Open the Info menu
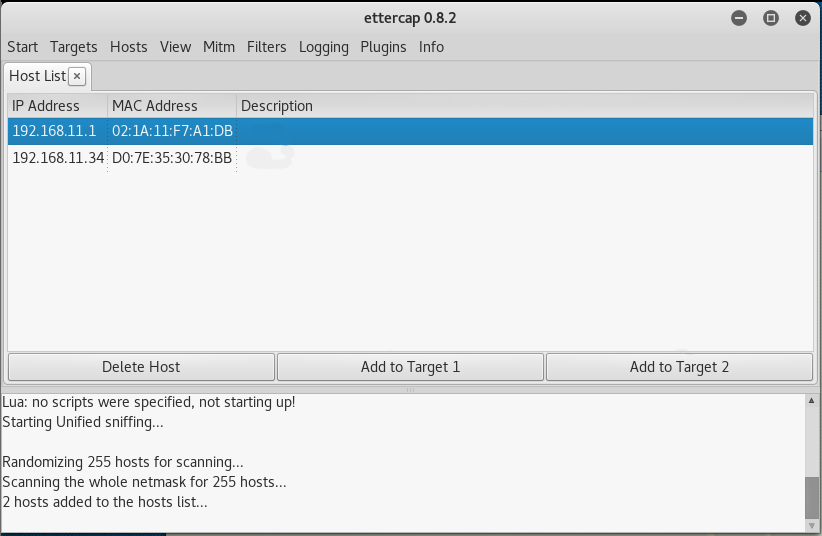 coord(431,47)
